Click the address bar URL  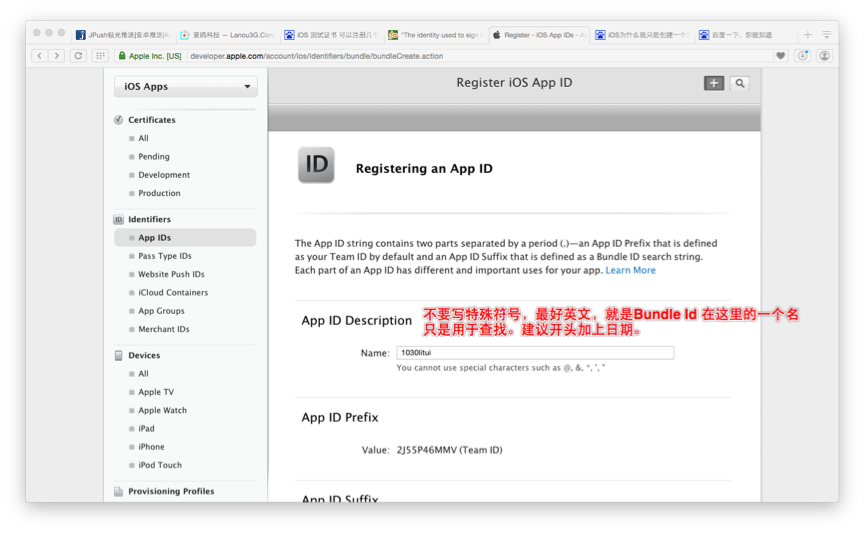[317, 56]
